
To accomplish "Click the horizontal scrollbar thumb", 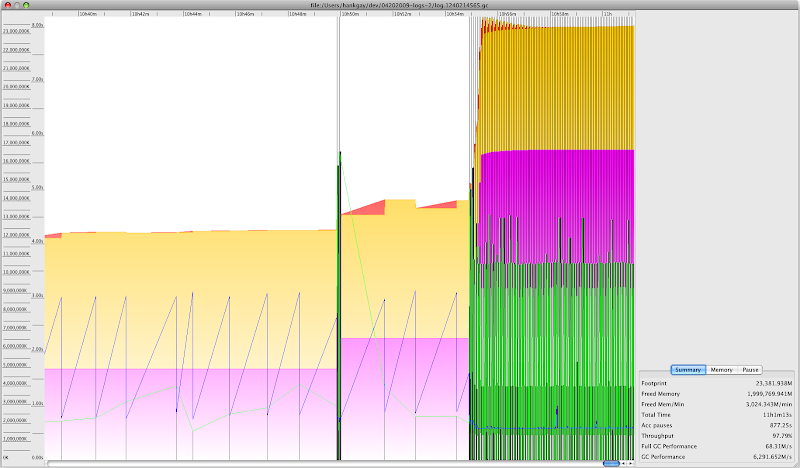I will point(610,463).
